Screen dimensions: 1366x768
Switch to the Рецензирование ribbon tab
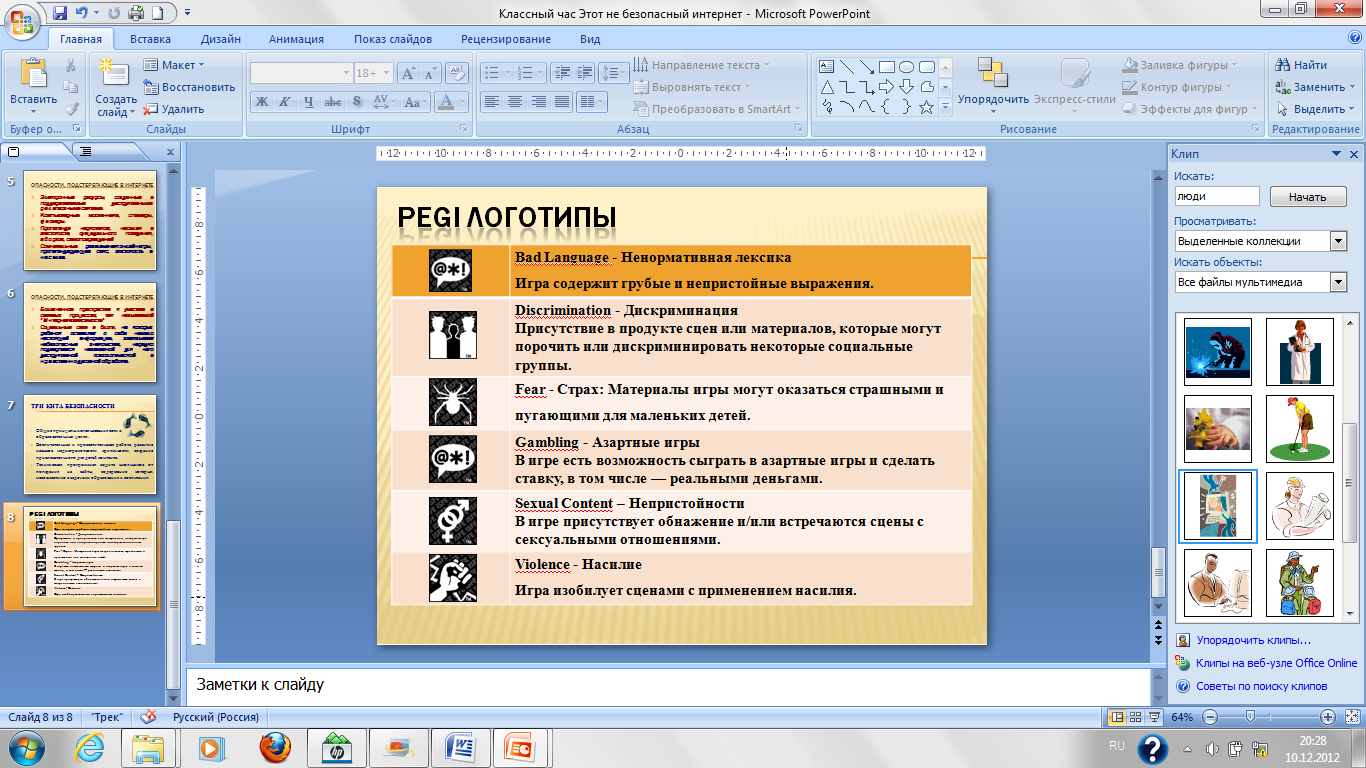click(x=506, y=39)
